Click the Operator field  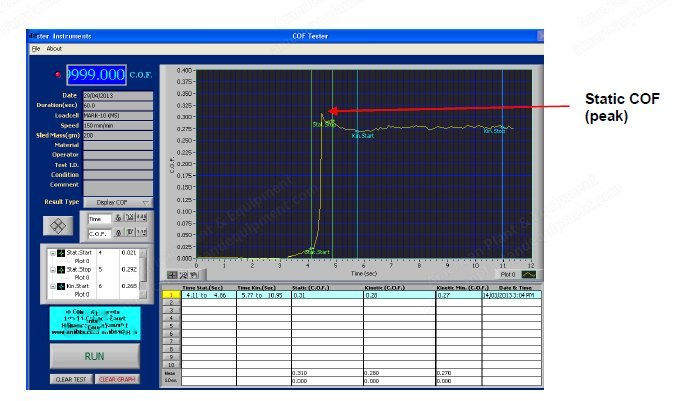(x=118, y=155)
